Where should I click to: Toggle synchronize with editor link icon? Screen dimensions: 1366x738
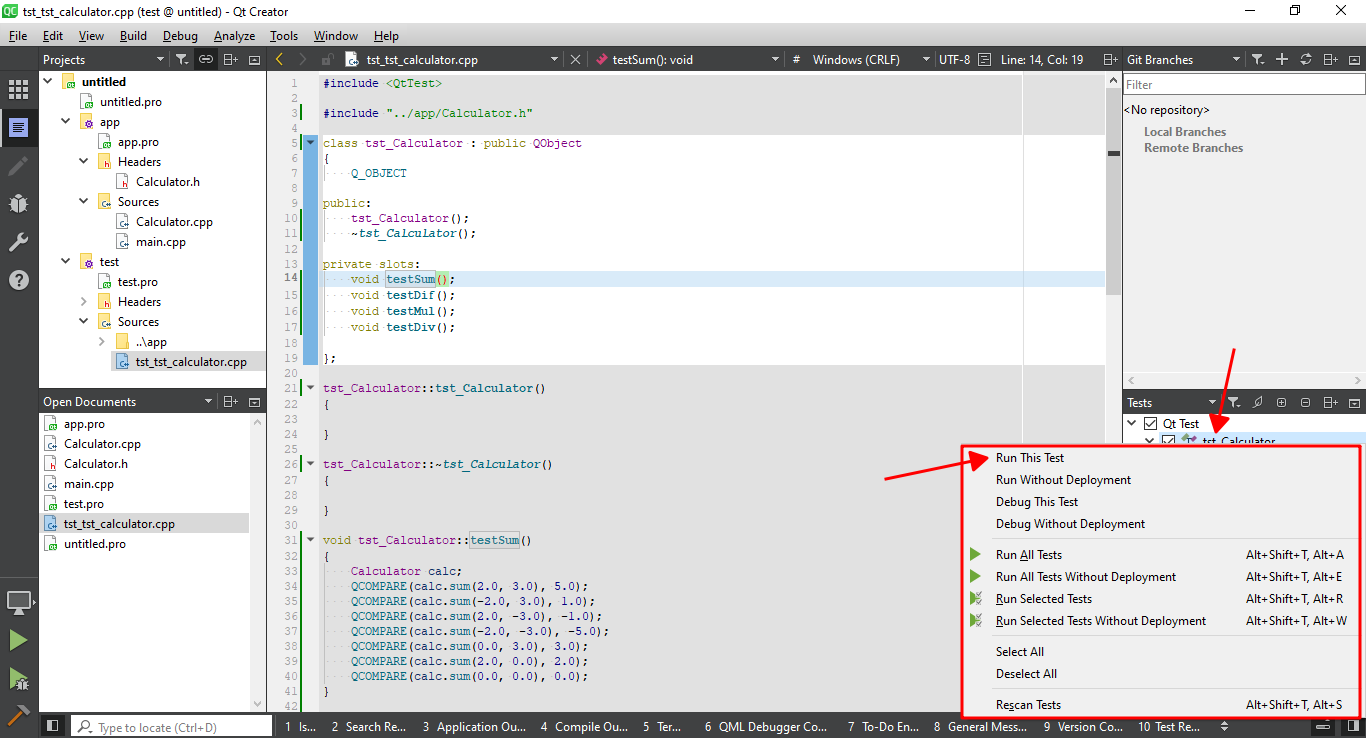206,60
